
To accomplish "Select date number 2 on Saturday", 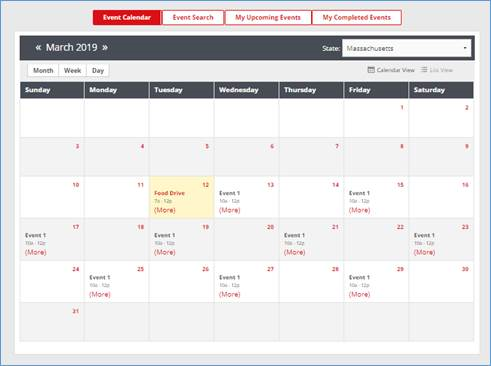I will coord(467,107).
